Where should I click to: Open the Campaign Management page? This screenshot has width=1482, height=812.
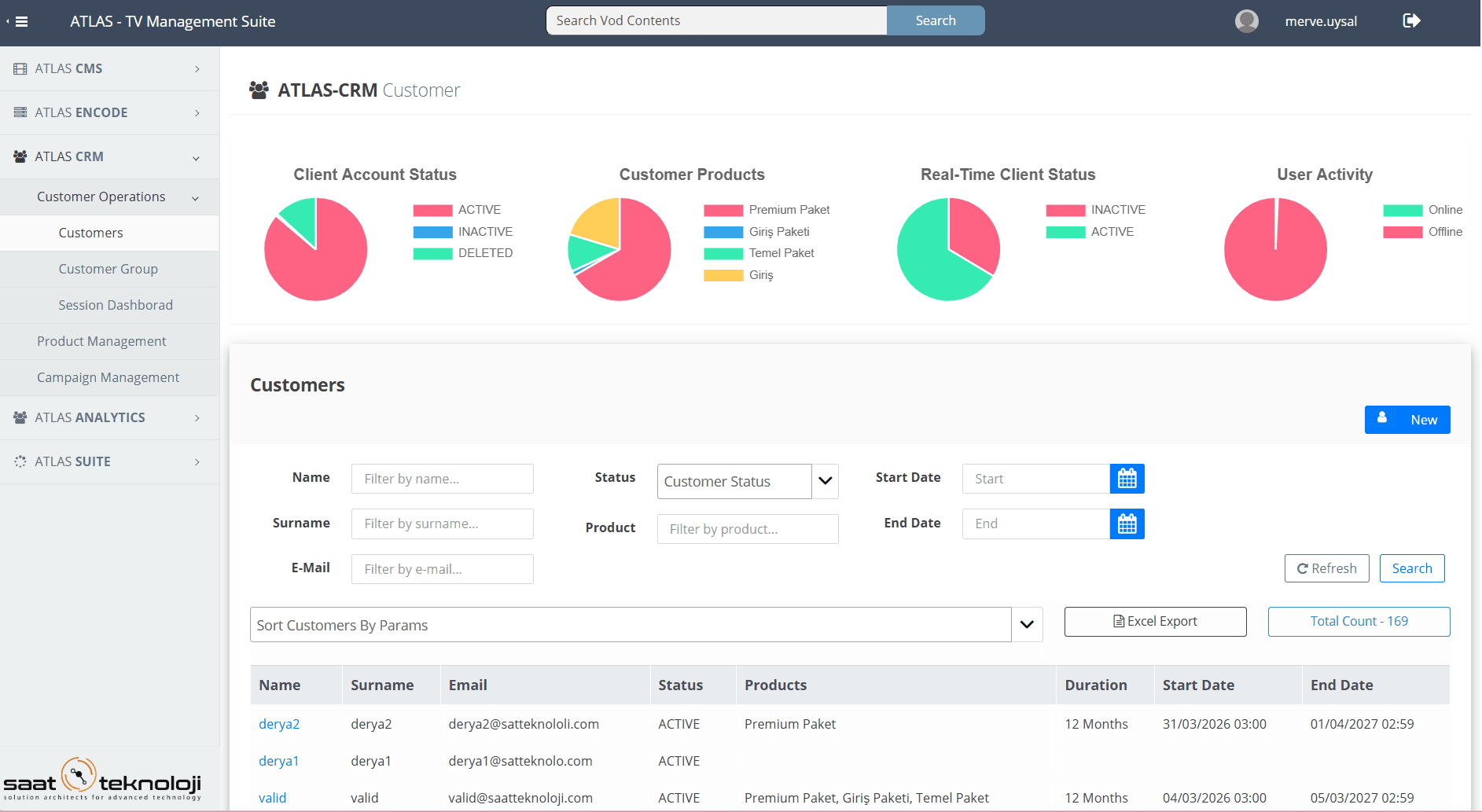click(x=108, y=377)
